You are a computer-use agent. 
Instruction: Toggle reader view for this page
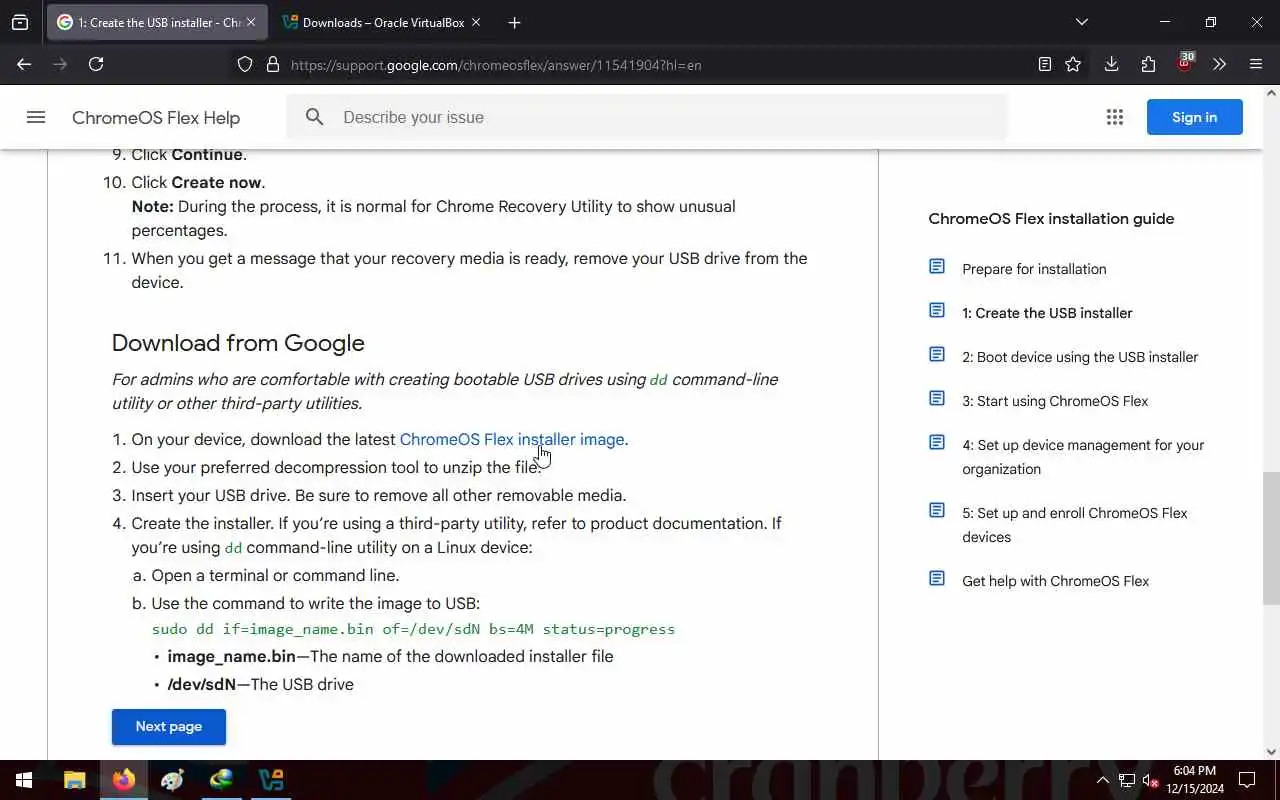click(1044, 64)
